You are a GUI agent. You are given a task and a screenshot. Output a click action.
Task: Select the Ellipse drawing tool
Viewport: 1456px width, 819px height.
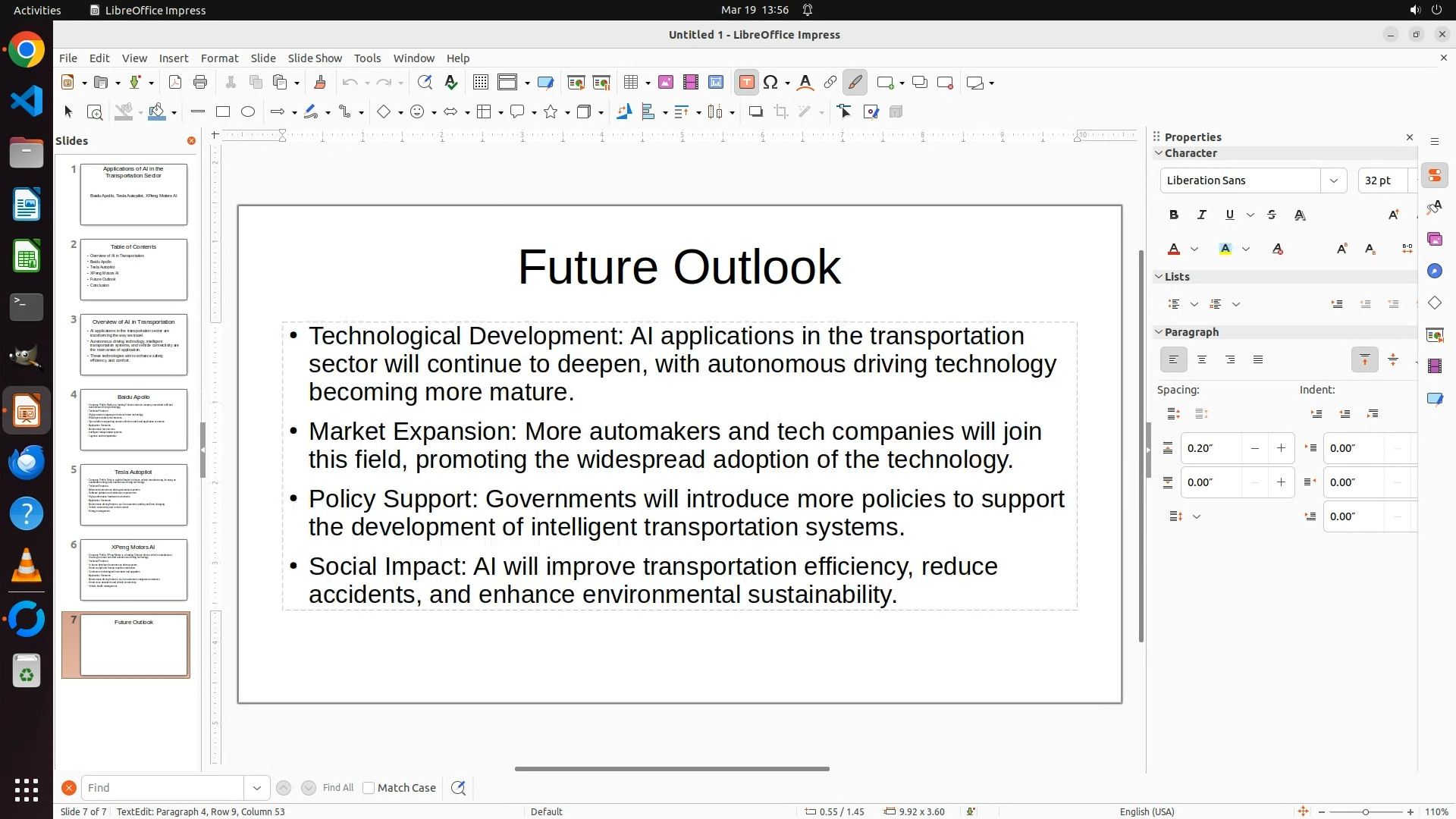click(x=248, y=112)
